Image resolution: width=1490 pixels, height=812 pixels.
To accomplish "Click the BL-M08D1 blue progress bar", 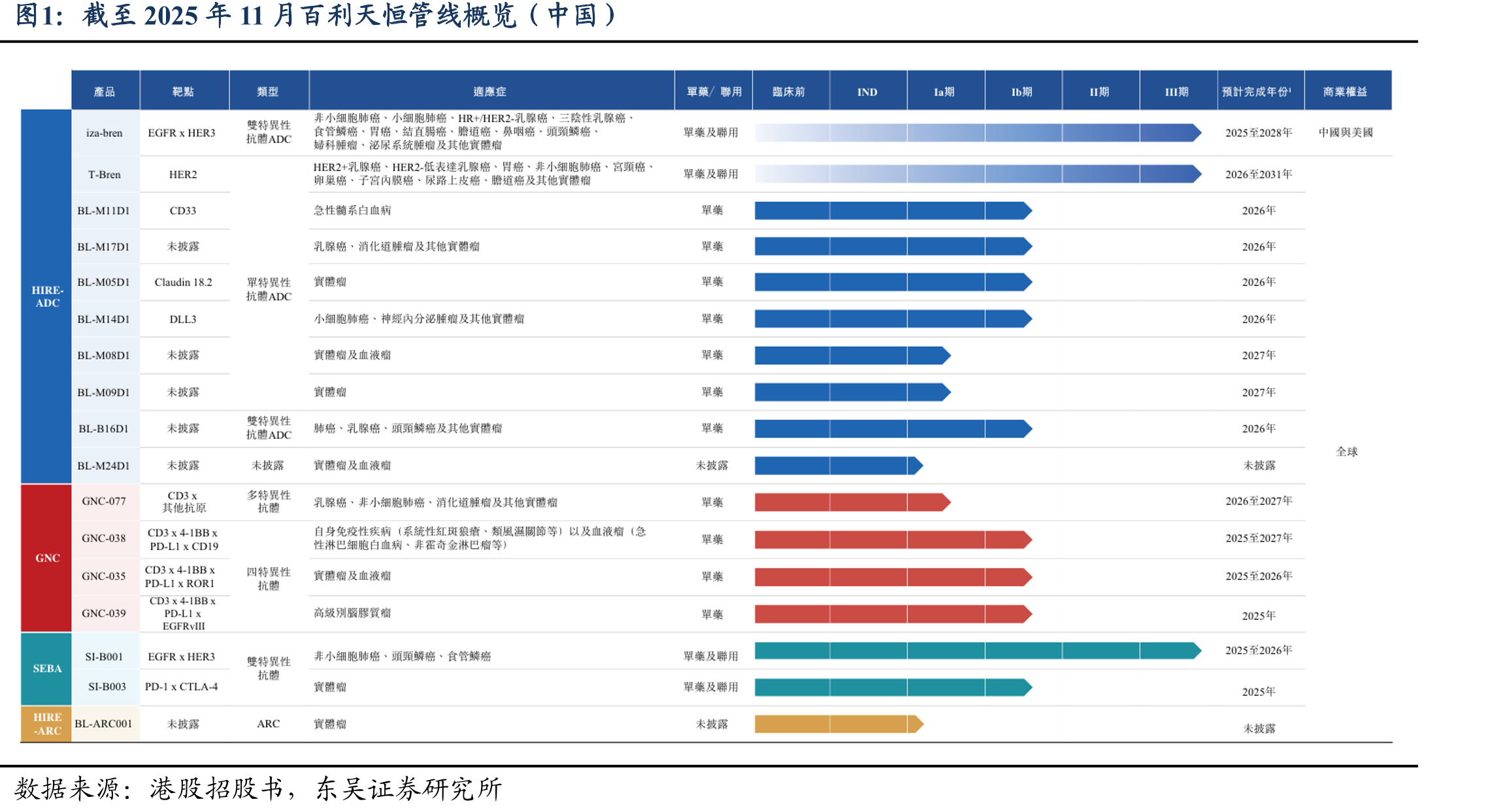I will (x=853, y=355).
